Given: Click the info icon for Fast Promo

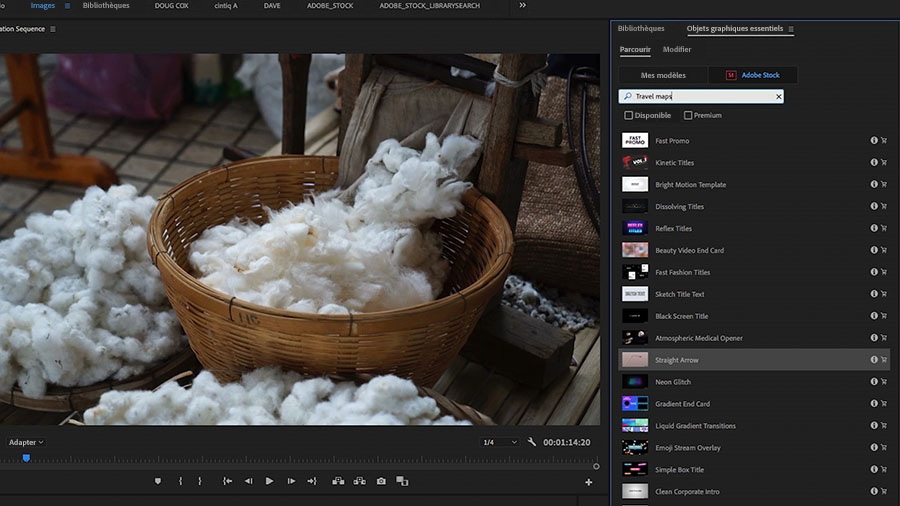Looking at the screenshot, I should [x=874, y=141].
